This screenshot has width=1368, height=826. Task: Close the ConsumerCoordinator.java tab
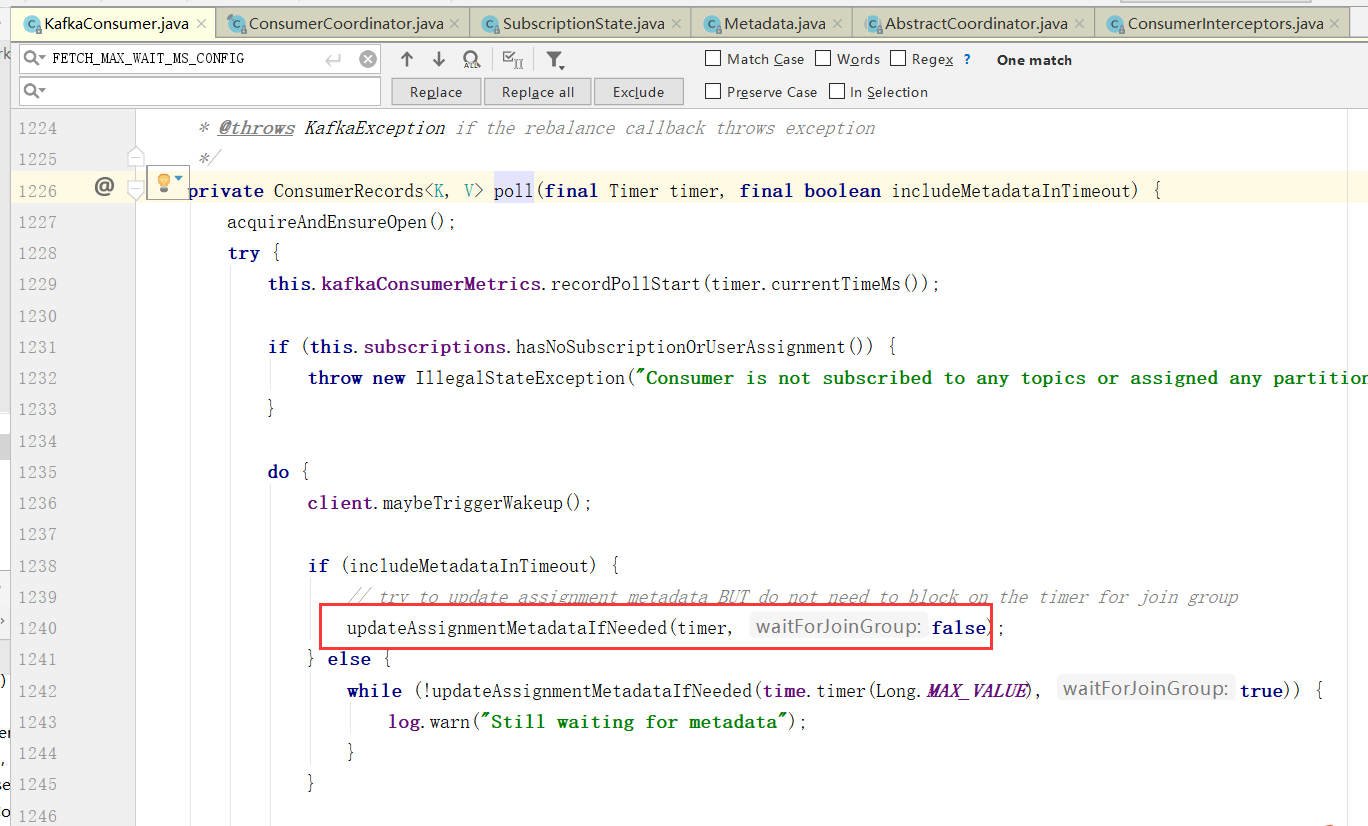(455, 24)
